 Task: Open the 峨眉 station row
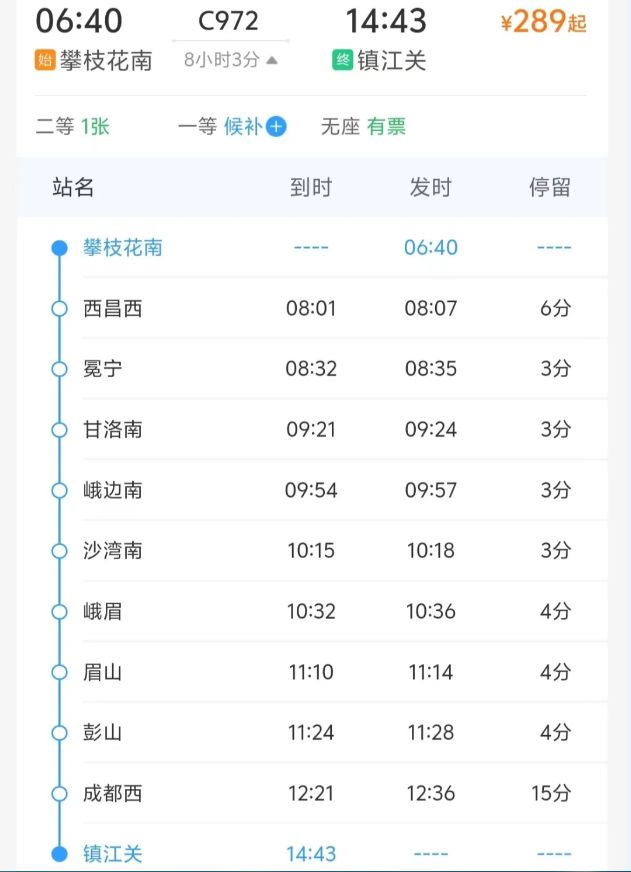coord(328,612)
